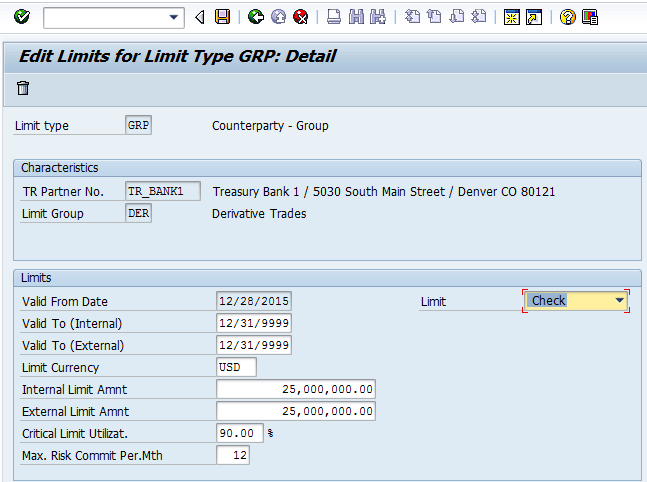
Task: Click the green Enter checkmark icon
Action: click(x=21, y=17)
